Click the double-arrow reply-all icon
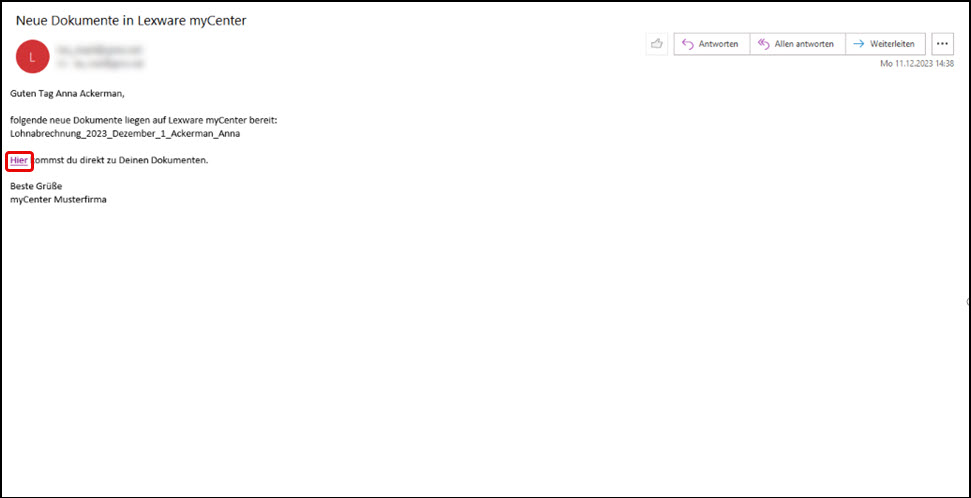 pyautogui.click(x=764, y=44)
